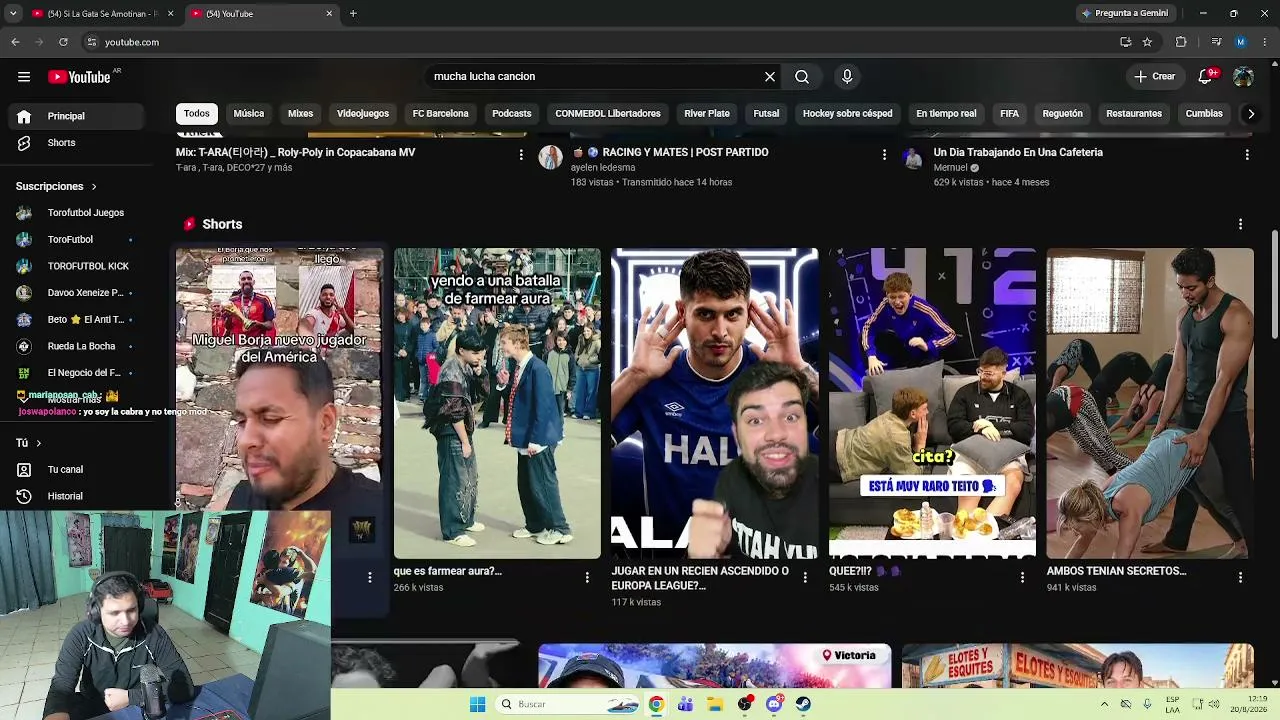
Task: Select the Mixes filter chip
Action: (301, 114)
